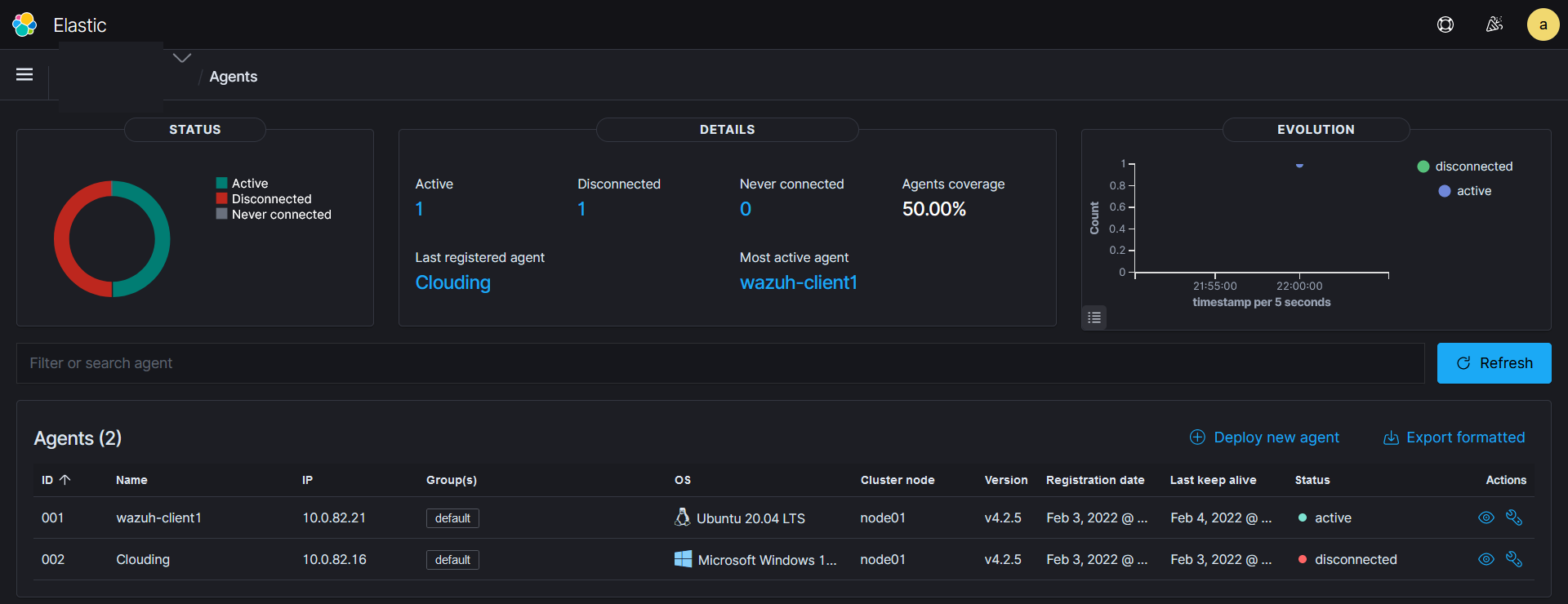Toggle the active series in the legend
The image size is (1568, 604).
[x=1465, y=191]
